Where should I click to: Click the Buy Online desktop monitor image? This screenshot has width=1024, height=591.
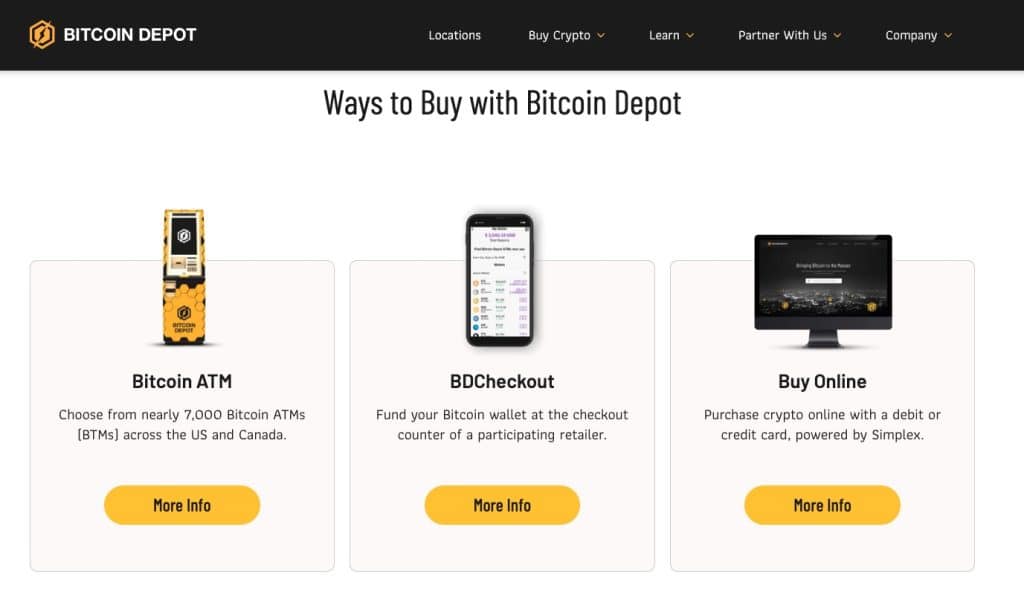tap(822, 290)
